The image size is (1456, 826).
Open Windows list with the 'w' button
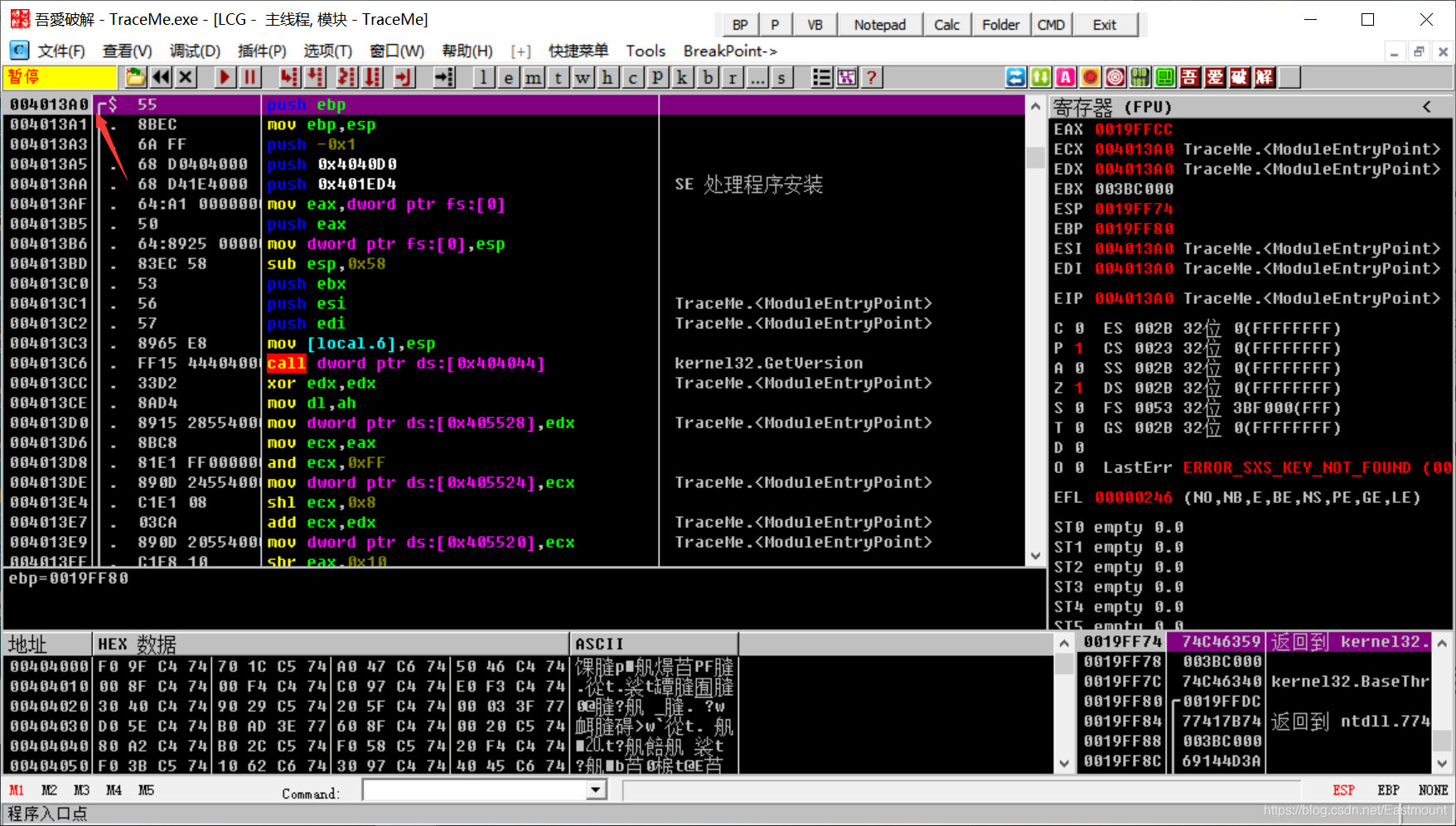point(583,77)
